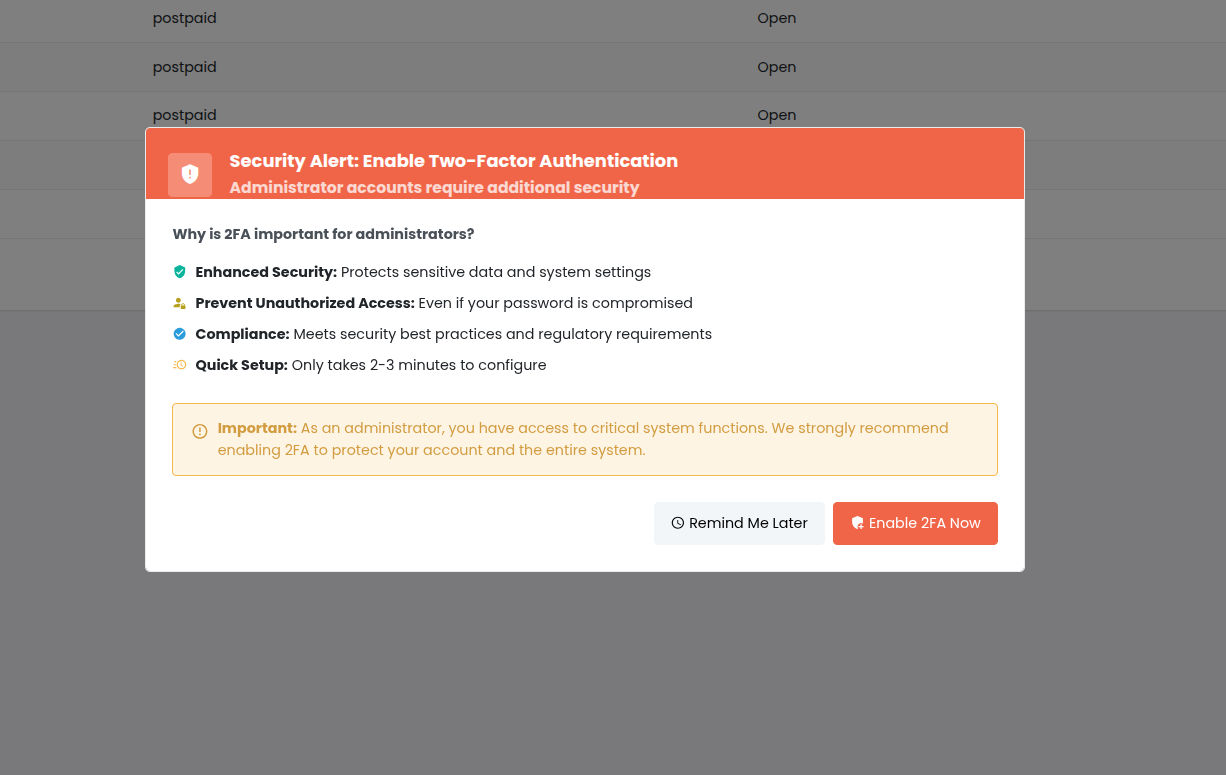The image size is (1226, 775).
Task: Click the Open status in the top row
Action: tap(776, 18)
